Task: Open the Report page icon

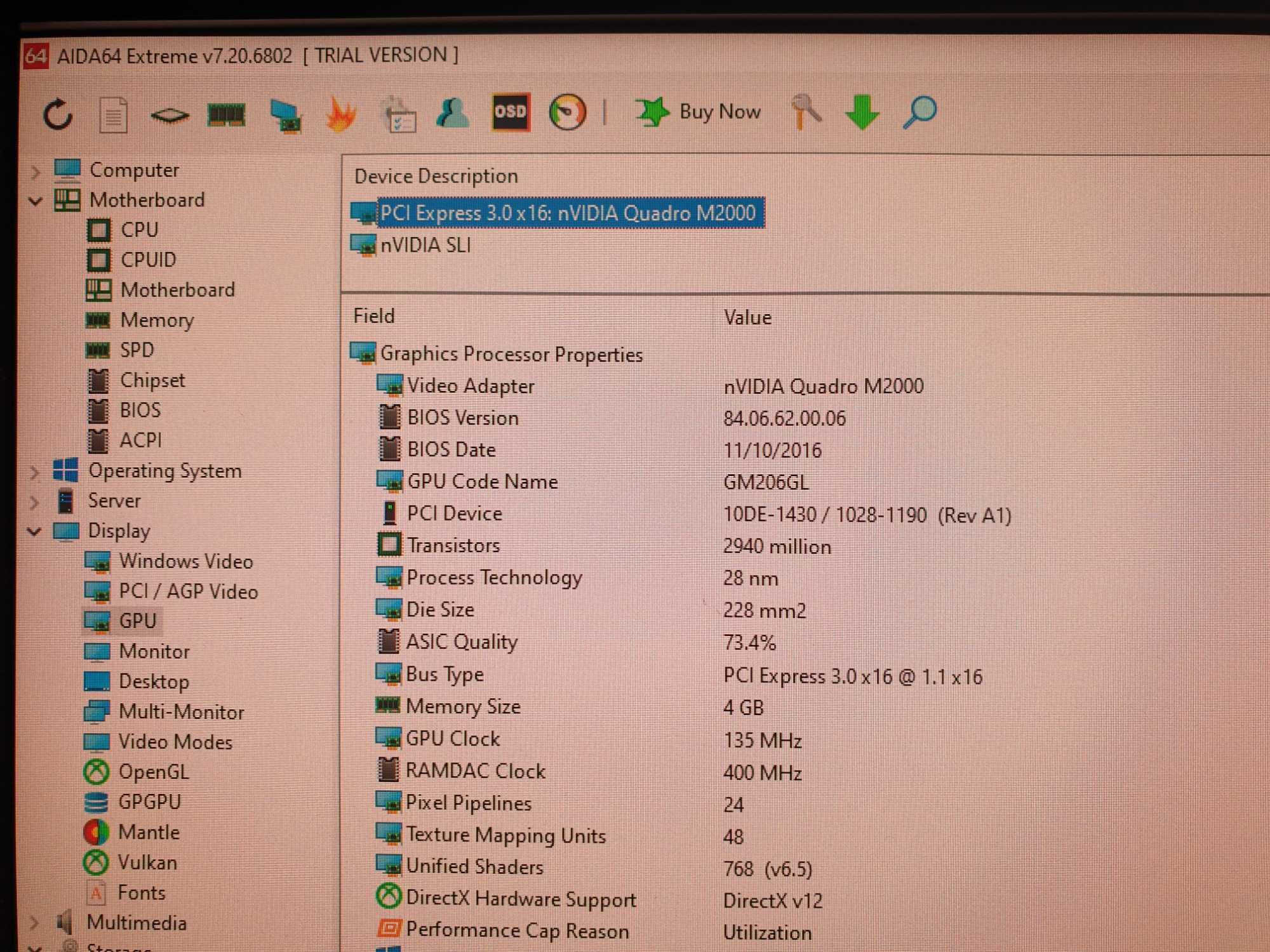Action: pos(114,116)
